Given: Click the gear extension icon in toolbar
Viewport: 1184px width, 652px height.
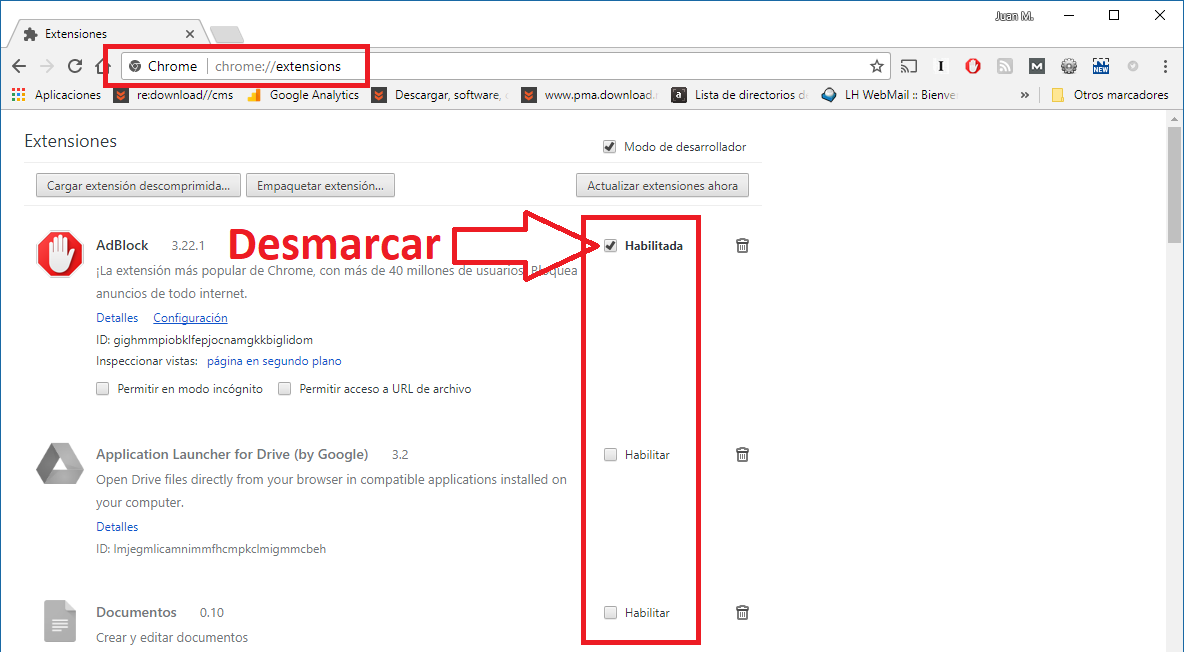Looking at the screenshot, I should tap(1068, 66).
